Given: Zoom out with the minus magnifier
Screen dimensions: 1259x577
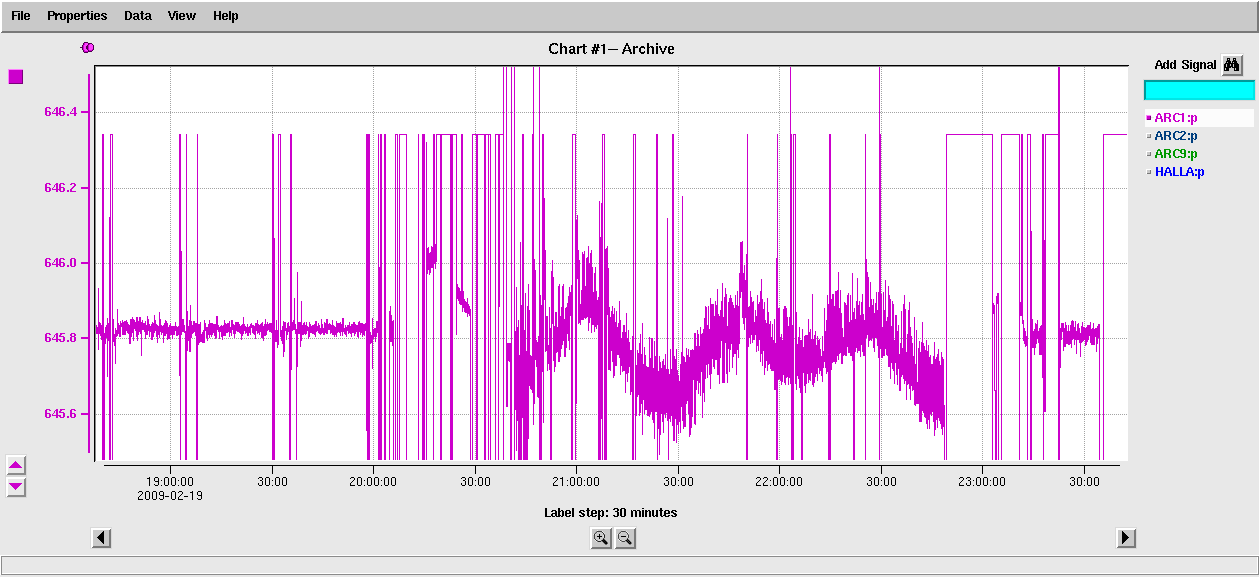Looking at the screenshot, I should click(x=625, y=538).
